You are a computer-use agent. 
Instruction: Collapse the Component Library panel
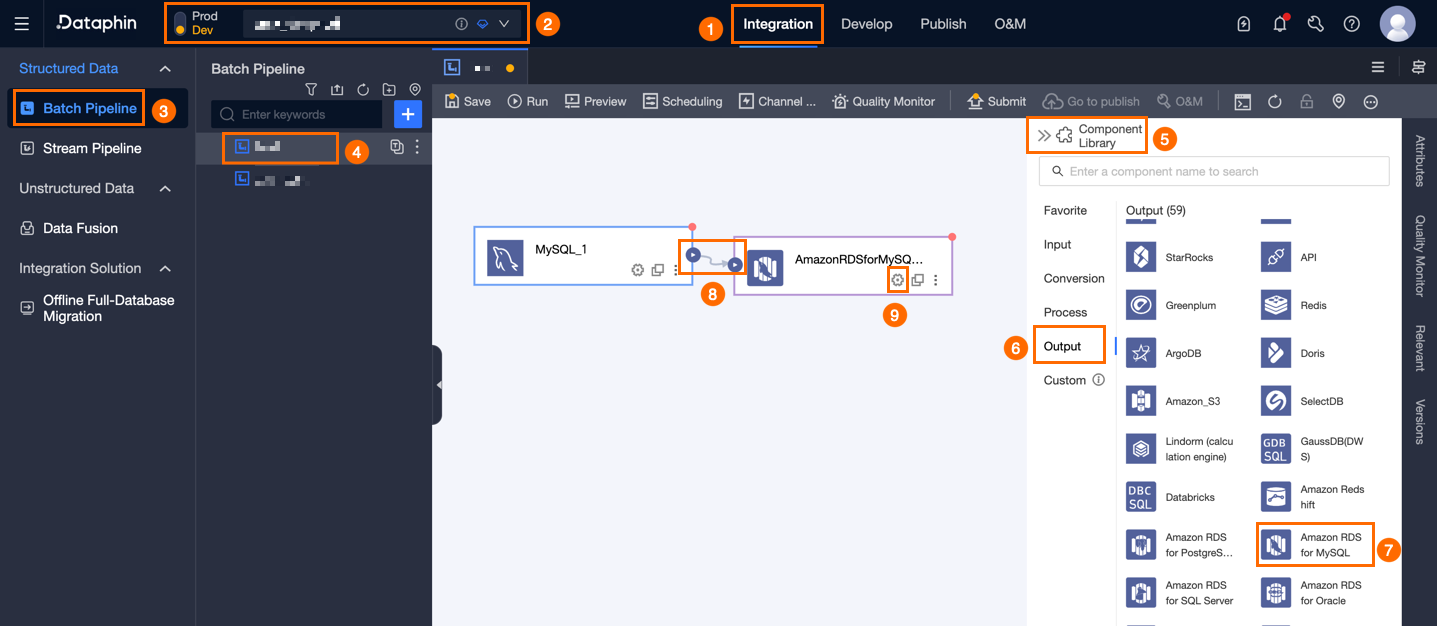(1044, 135)
